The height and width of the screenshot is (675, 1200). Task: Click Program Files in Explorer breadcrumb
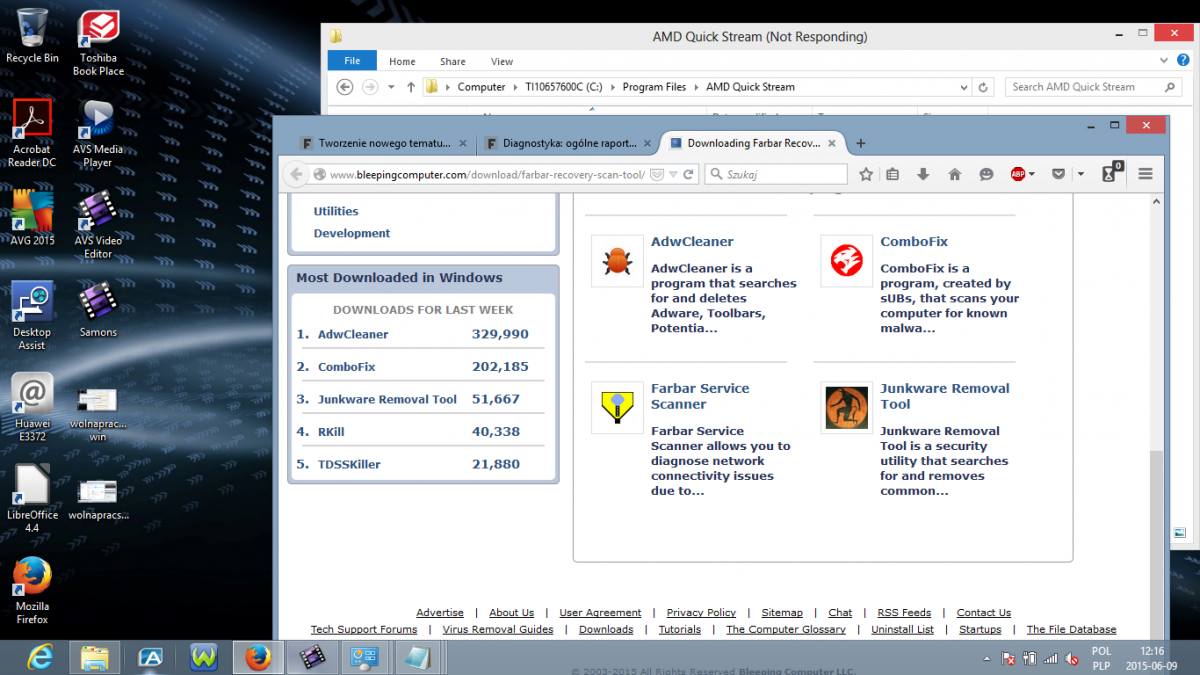[x=654, y=87]
